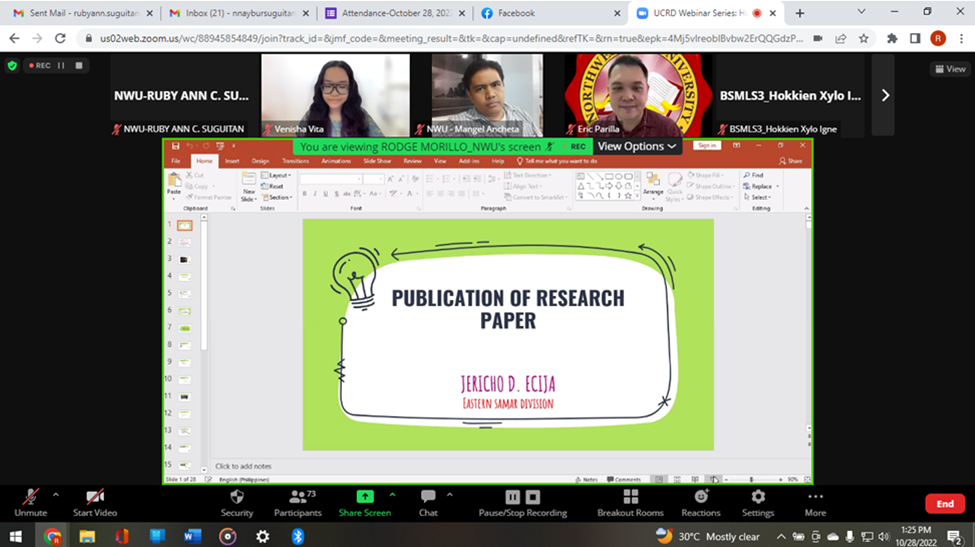Viewport: 975px width, 547px height.
Task: Open Breakout Rooms
Action: tap(630, 497)
